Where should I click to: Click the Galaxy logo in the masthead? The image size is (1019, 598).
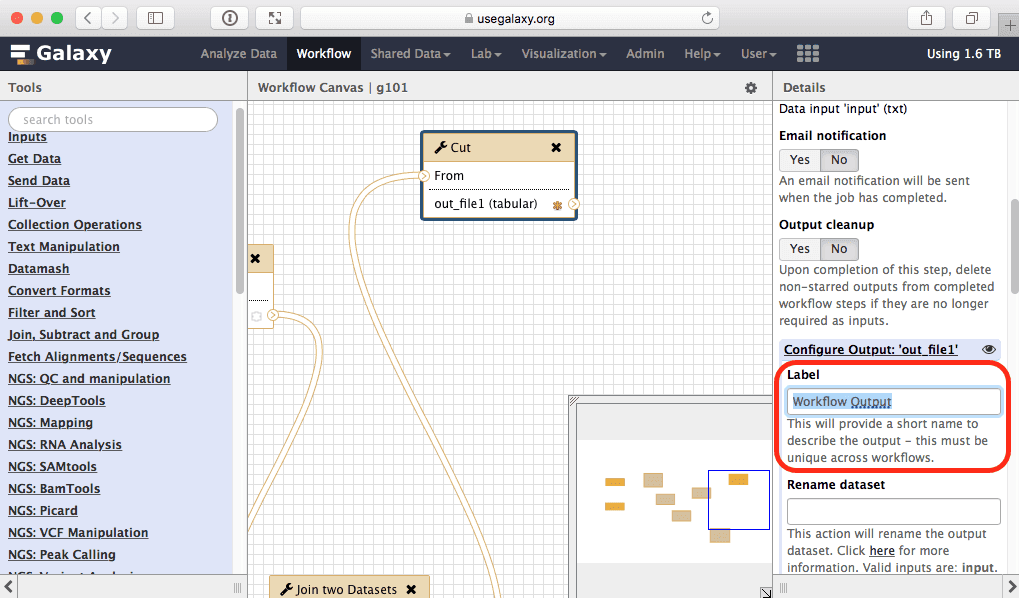pyautogui.click(x=61, y=54)
